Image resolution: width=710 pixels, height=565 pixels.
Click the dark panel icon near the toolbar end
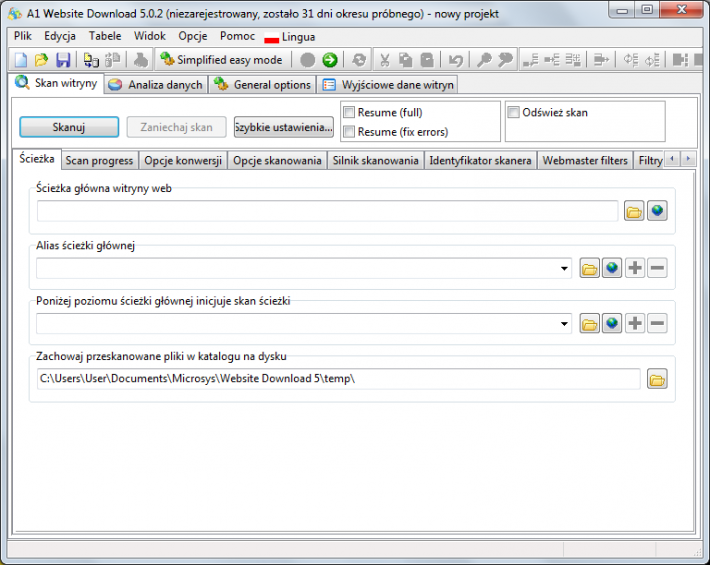680,60
